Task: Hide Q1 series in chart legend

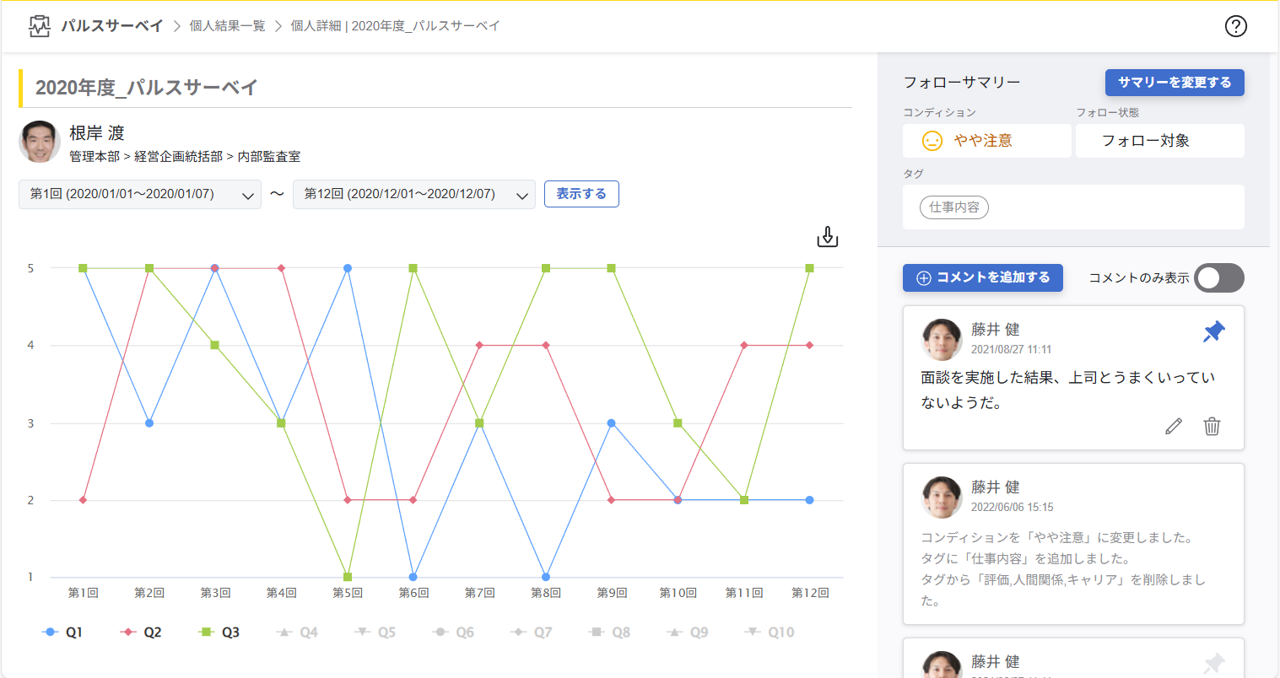Action: (63, 632)
